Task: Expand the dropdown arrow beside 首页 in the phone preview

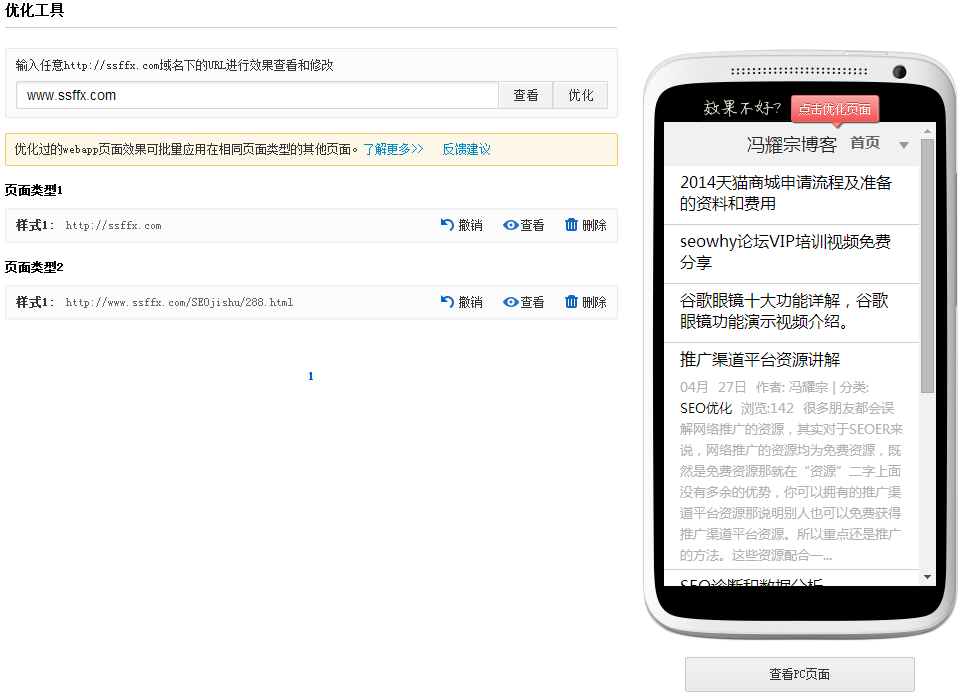Action: [x=903, y=145]
